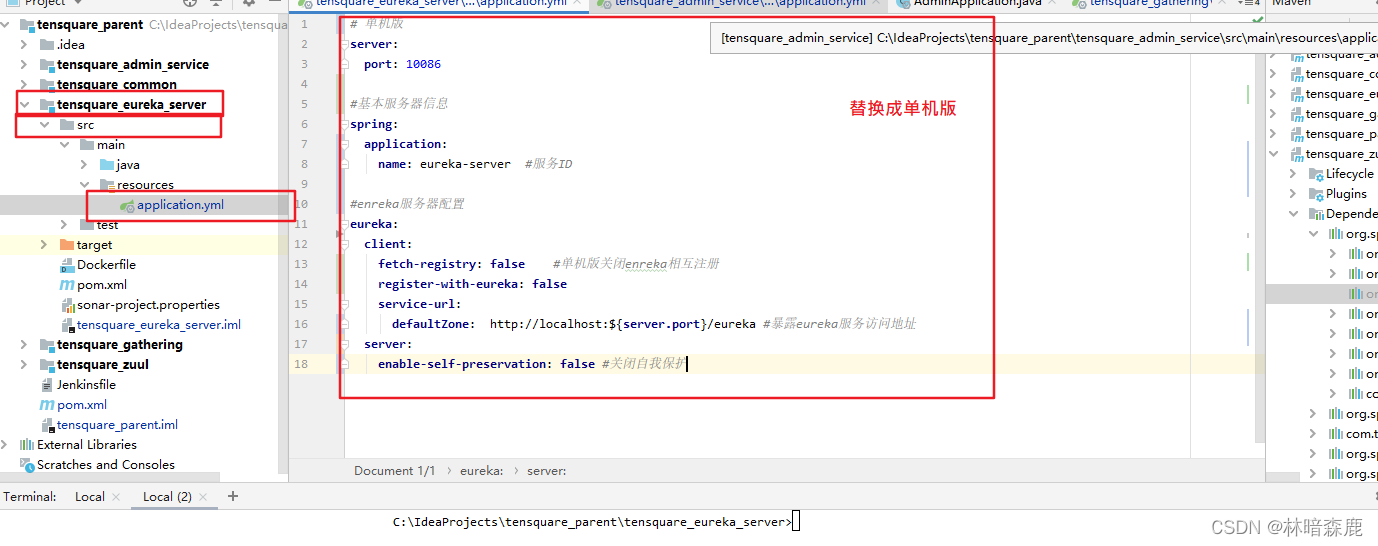Click the Lifecycle gear-folder icon
The height and width of the screenshot is (546, 1378).
1315,174
